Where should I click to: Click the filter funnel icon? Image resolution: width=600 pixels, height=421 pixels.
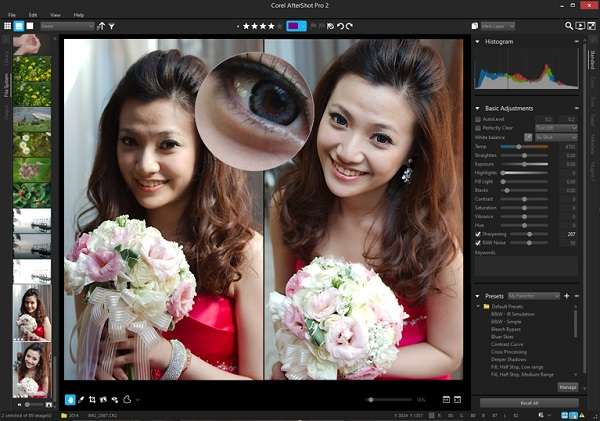(111, 26)
